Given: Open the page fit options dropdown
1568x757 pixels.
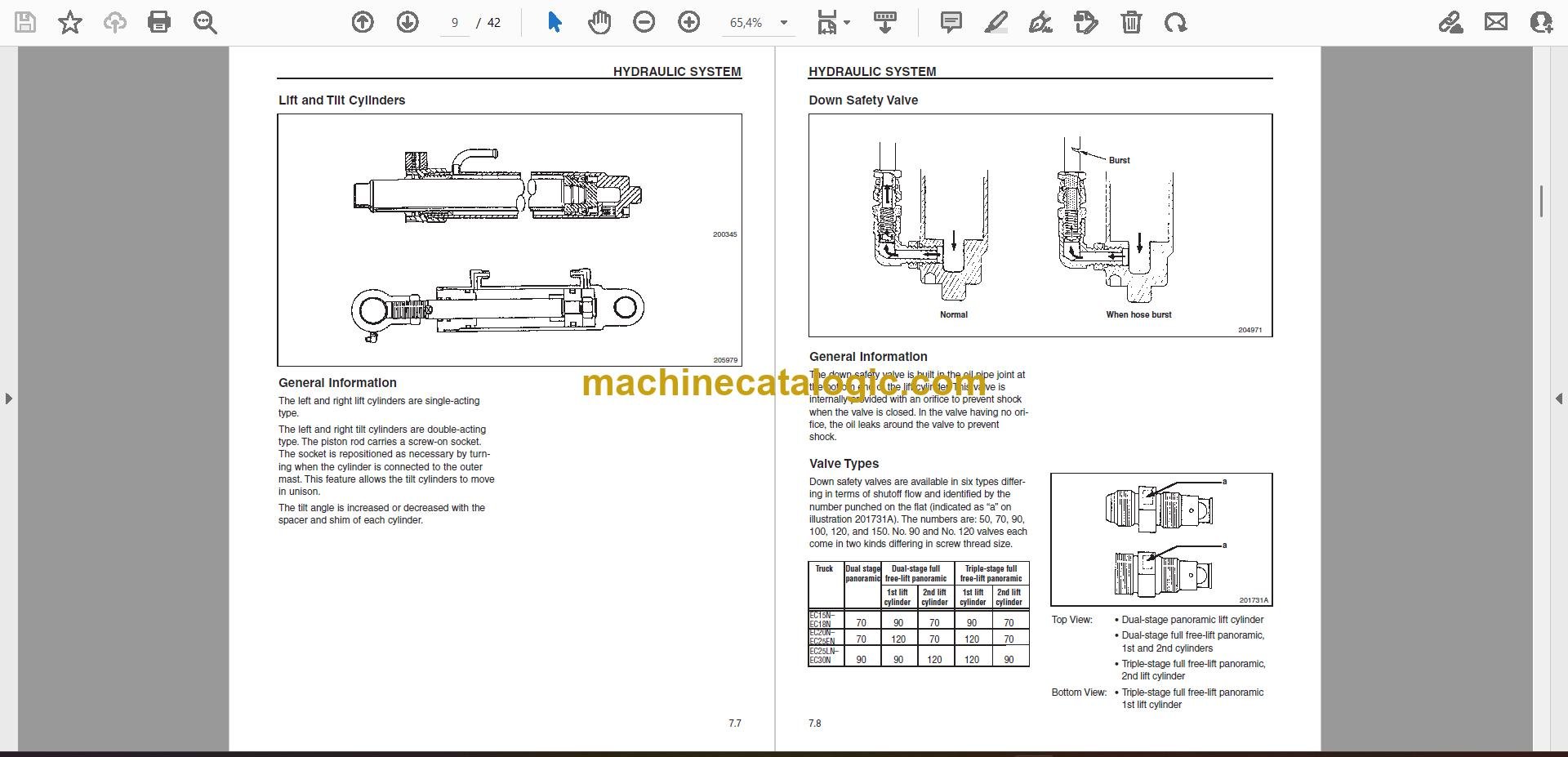Looking at the screenshot, I should pos(833,22).
